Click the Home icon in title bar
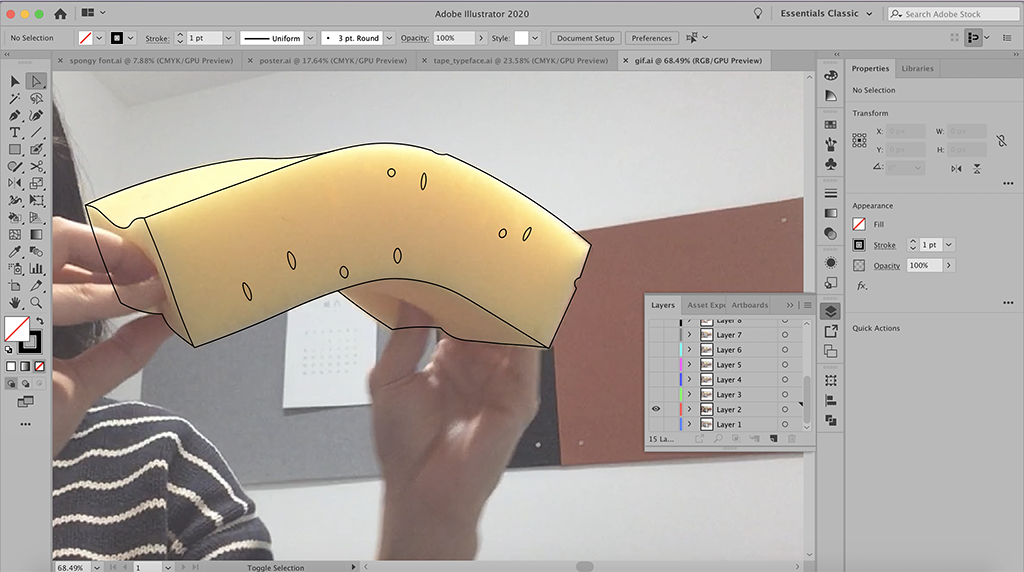 (60, 14)
